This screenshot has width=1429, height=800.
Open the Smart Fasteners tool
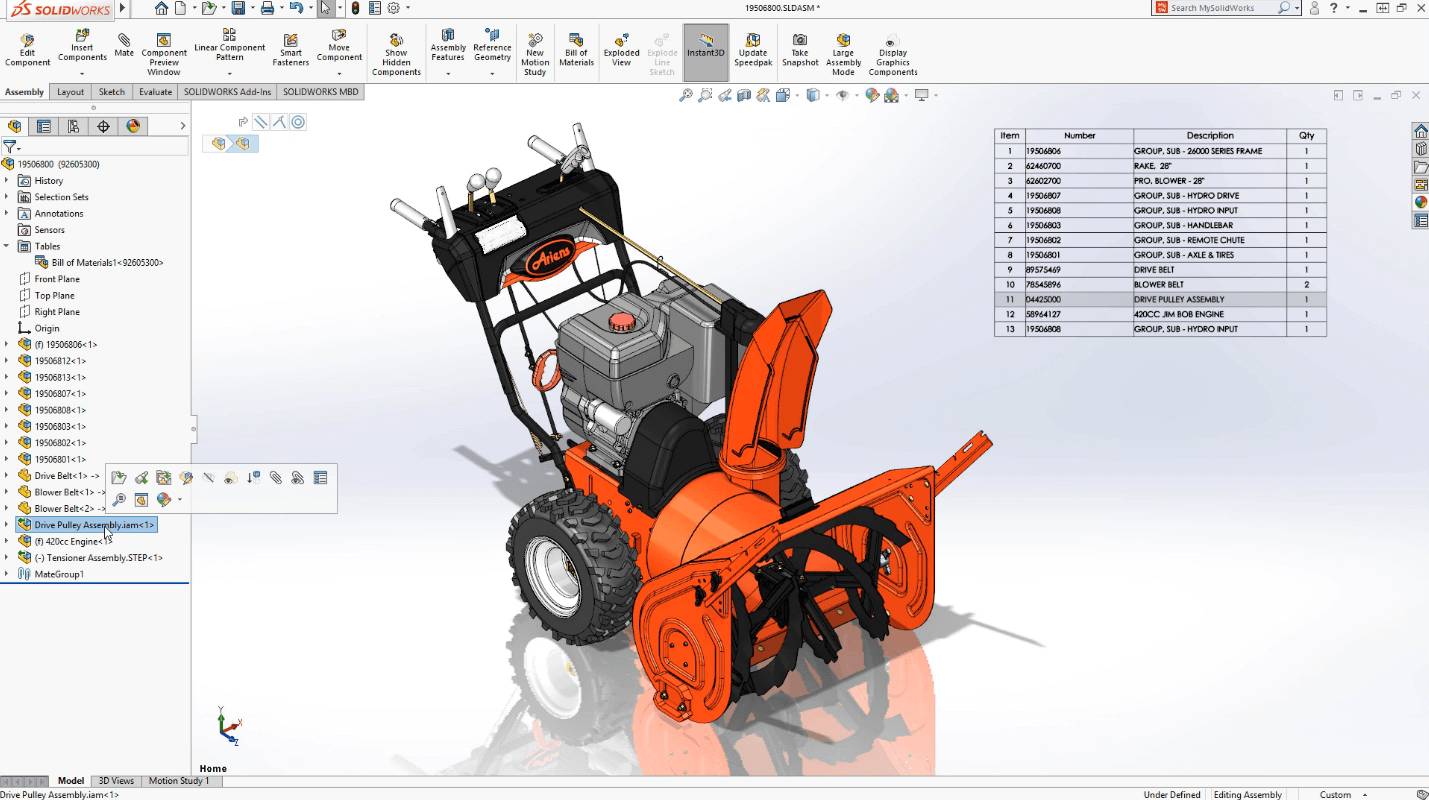(x=291, y=49)
